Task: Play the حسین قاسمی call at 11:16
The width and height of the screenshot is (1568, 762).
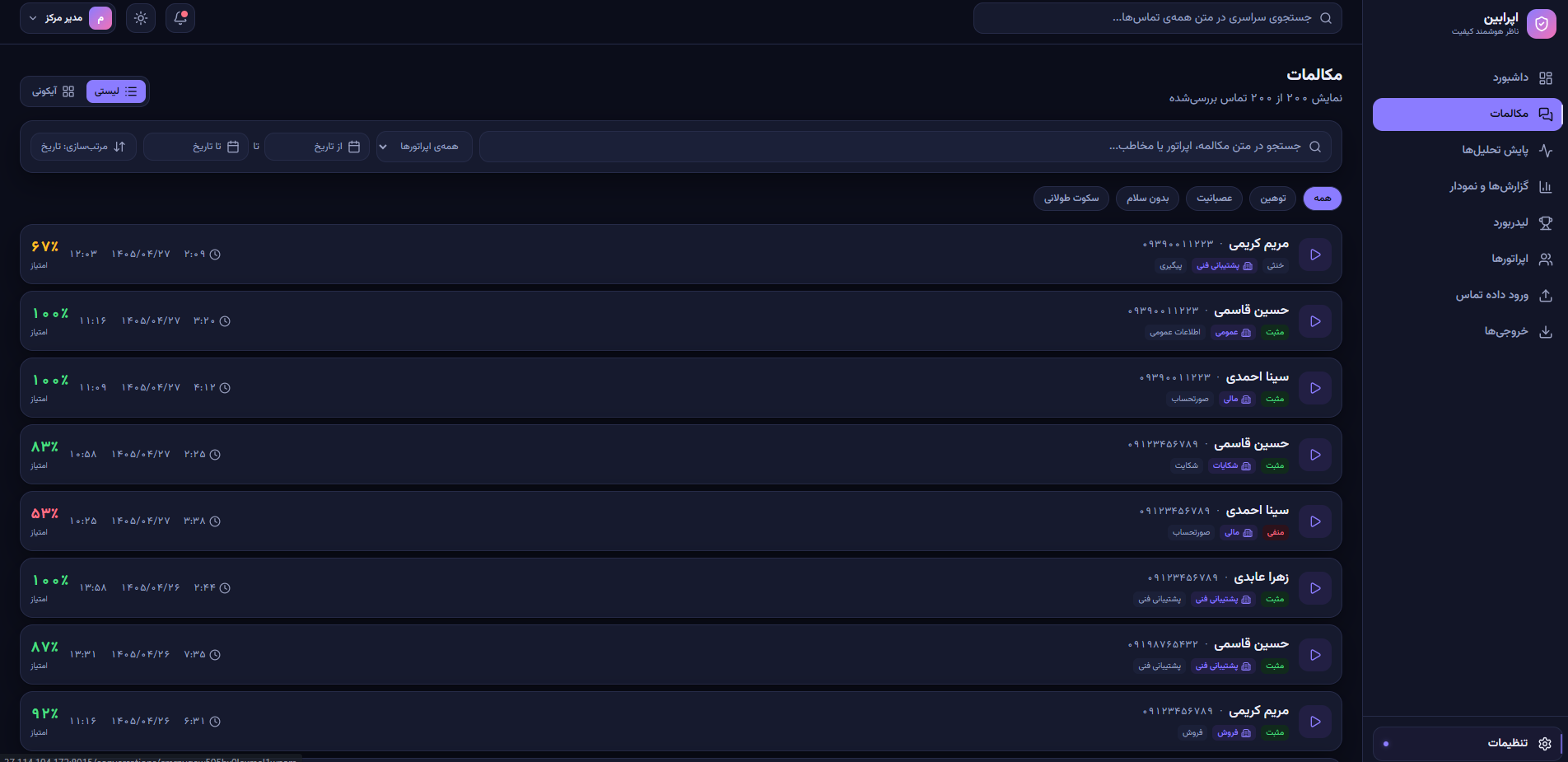Action: coord(1315,321)
